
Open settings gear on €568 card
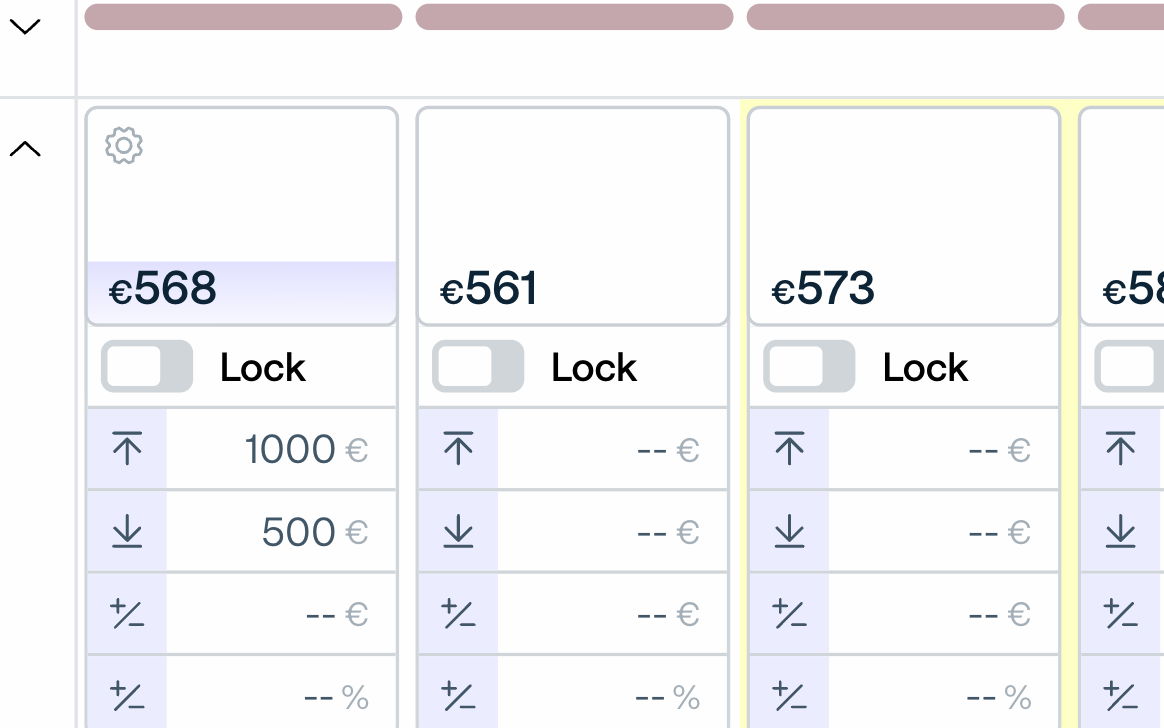(124, 145)
